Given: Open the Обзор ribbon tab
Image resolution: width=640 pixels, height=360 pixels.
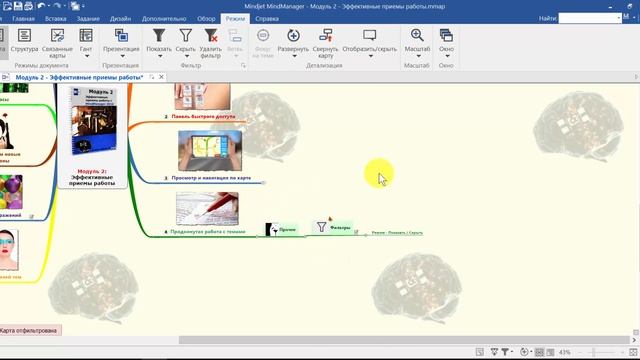Looking at the screenshot, I should (x=206, y=18).
